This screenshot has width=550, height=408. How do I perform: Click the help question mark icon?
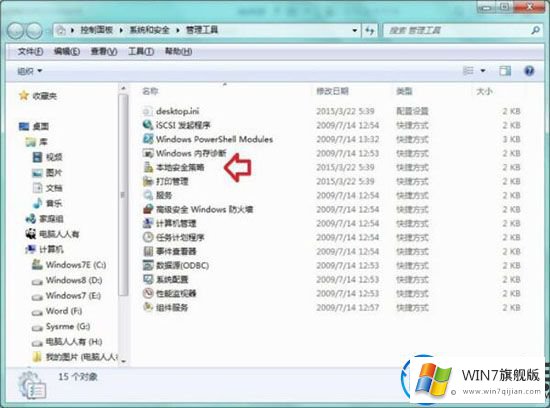pyautogui.click(x=529, y=71)
